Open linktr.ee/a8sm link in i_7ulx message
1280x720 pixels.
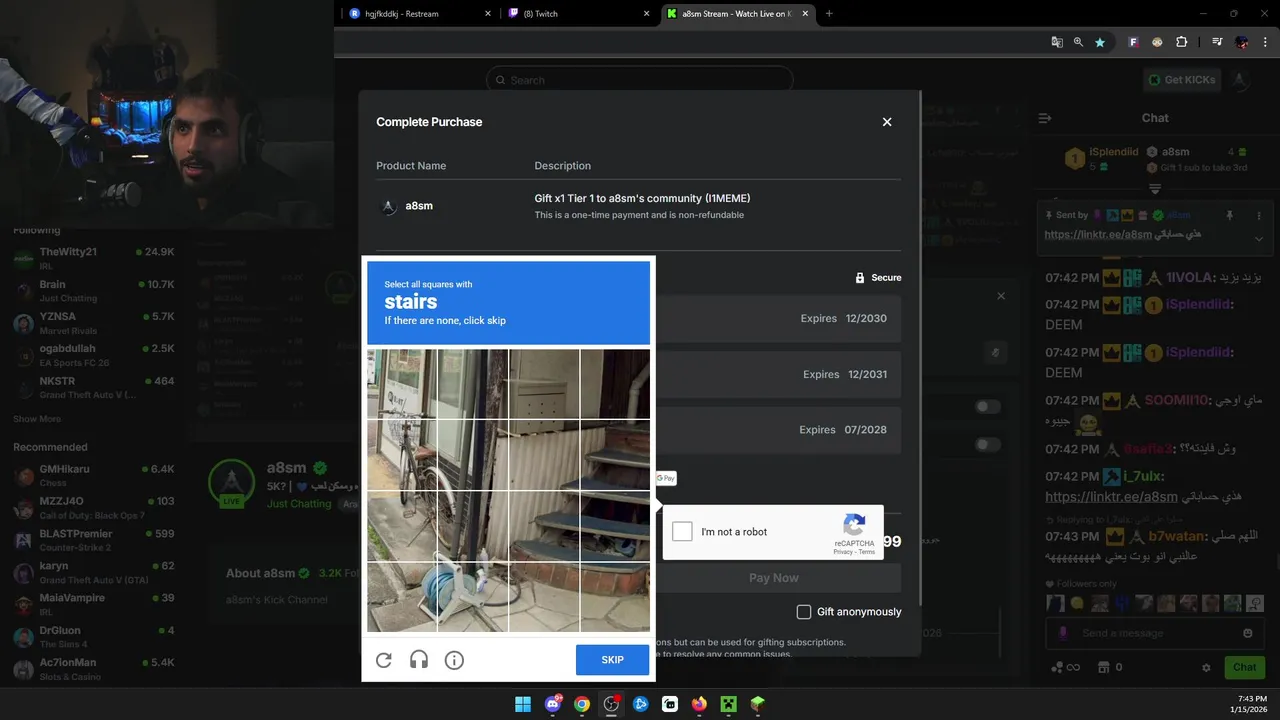[x=1111, y=497]
